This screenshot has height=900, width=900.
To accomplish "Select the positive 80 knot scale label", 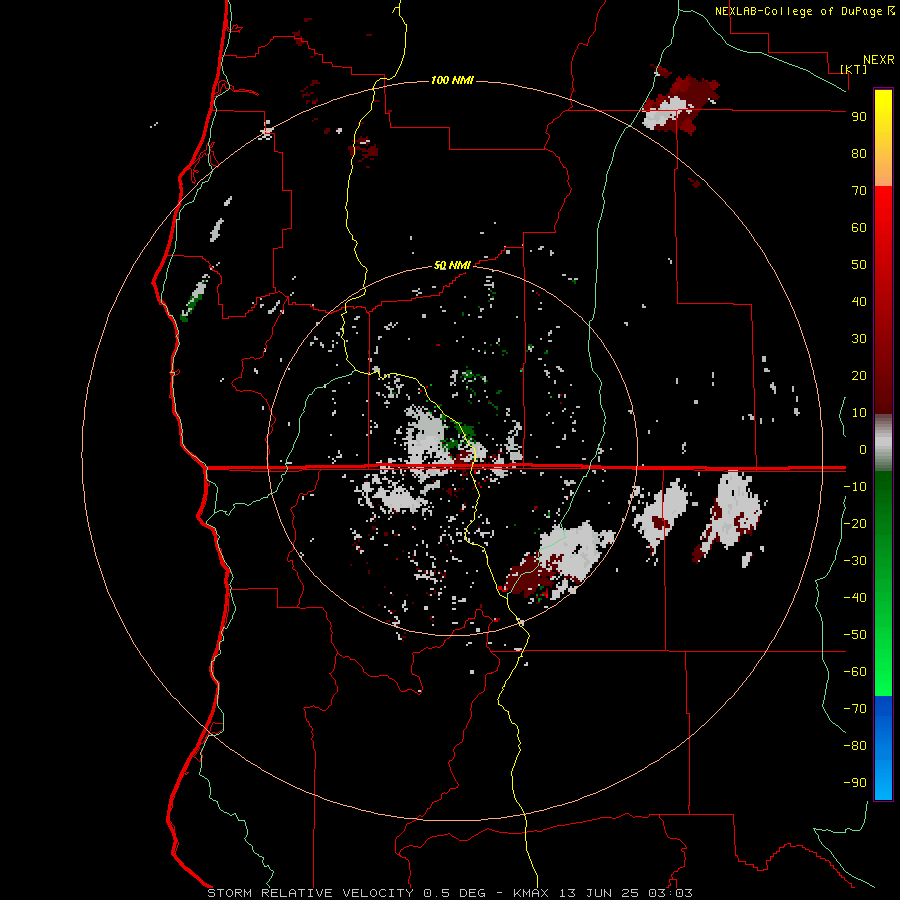I will click(x=859, y=154).
